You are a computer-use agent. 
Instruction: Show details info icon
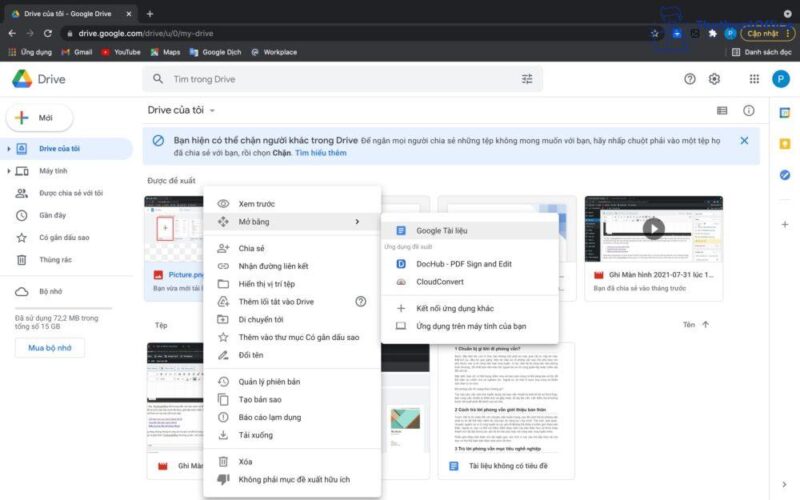click(748, 110)
